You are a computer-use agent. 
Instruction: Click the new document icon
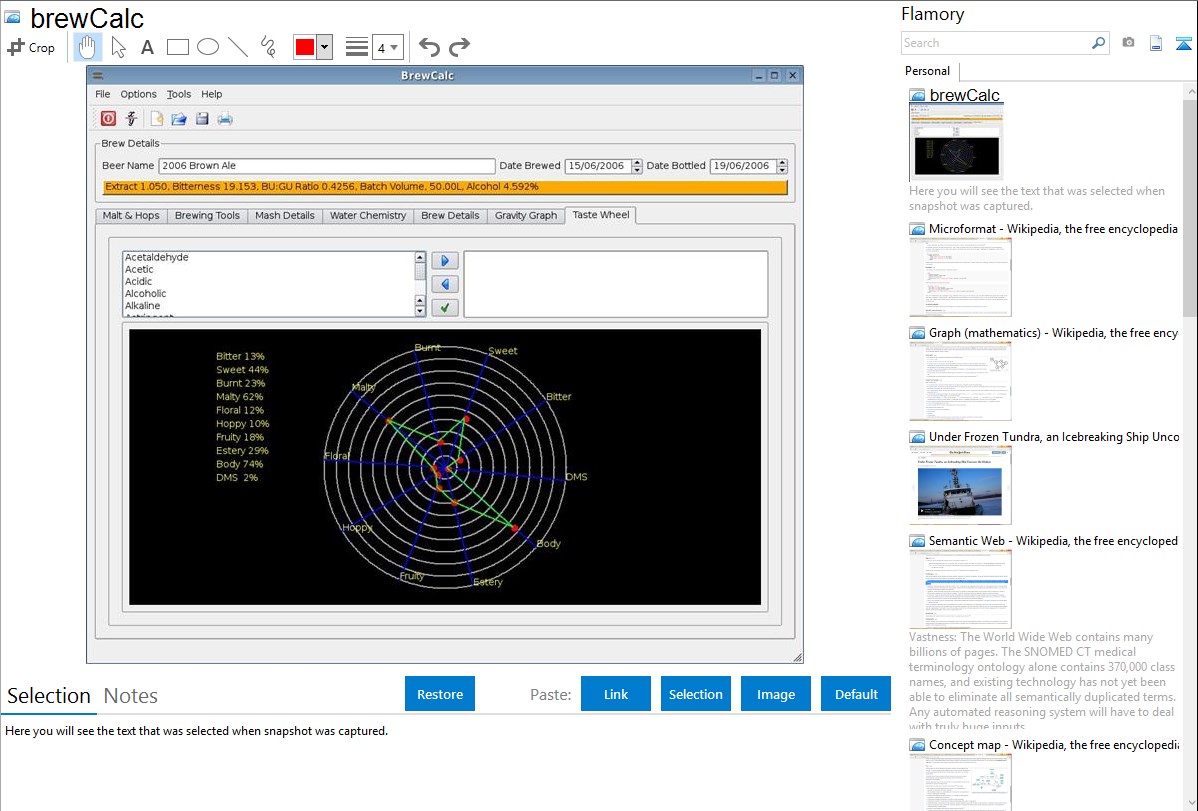(x=157, y=118)
